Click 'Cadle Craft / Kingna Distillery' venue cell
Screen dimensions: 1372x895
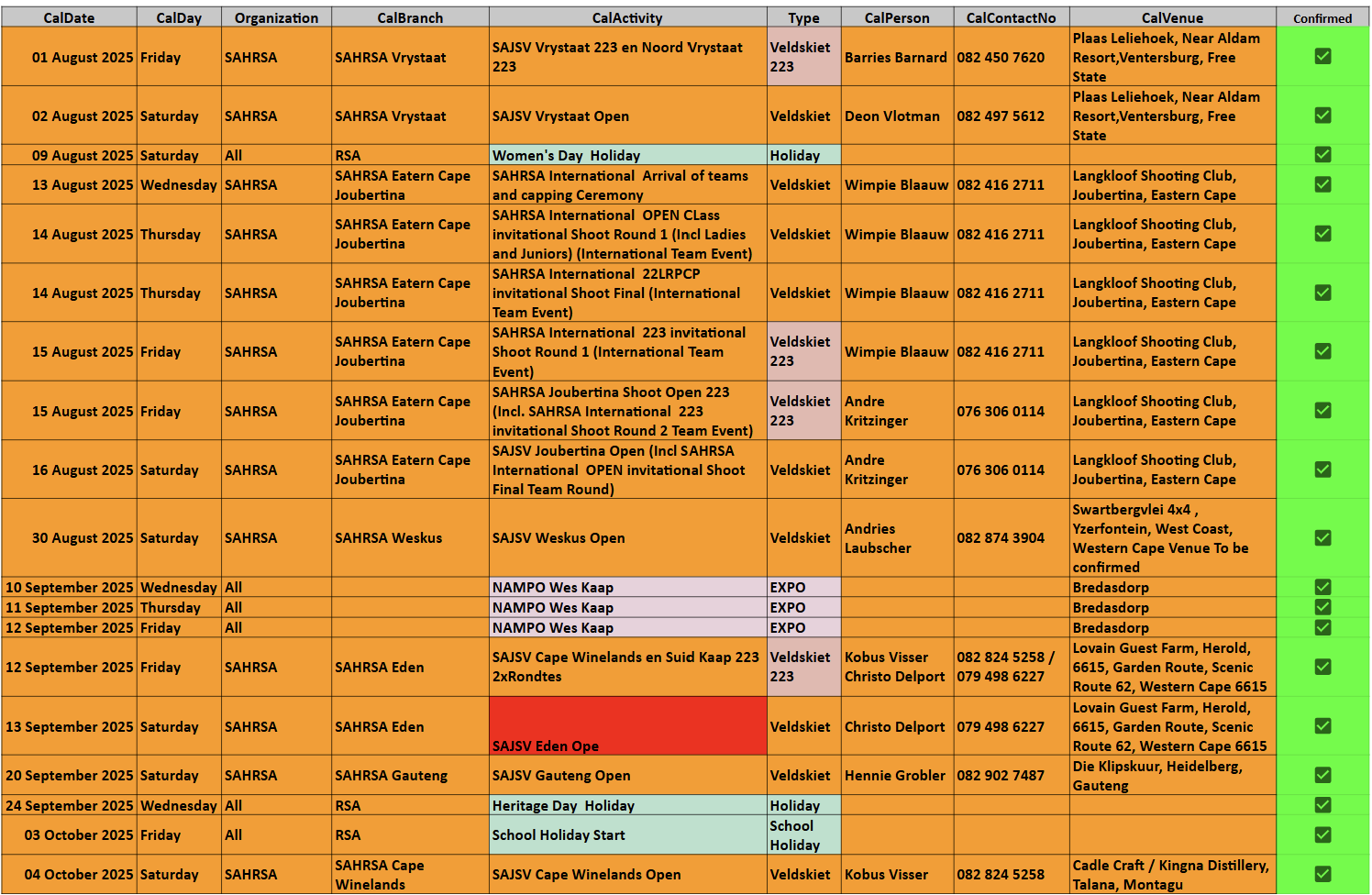click(1172, 874)
